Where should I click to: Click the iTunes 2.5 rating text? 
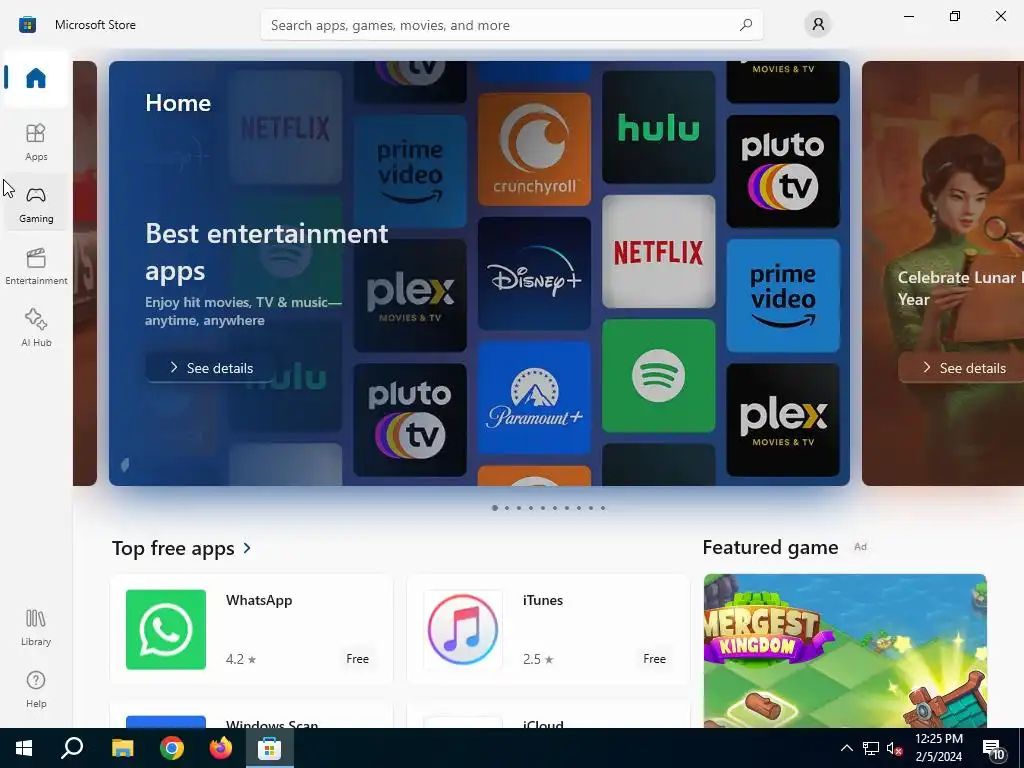(538, 659)
